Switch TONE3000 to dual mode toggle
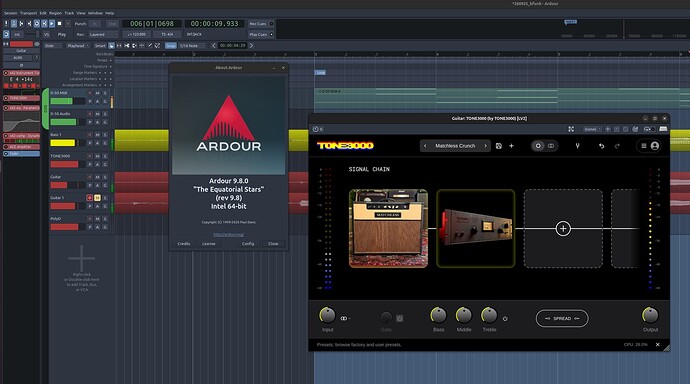Screen dimensions: 690x384 pos(551,146)
